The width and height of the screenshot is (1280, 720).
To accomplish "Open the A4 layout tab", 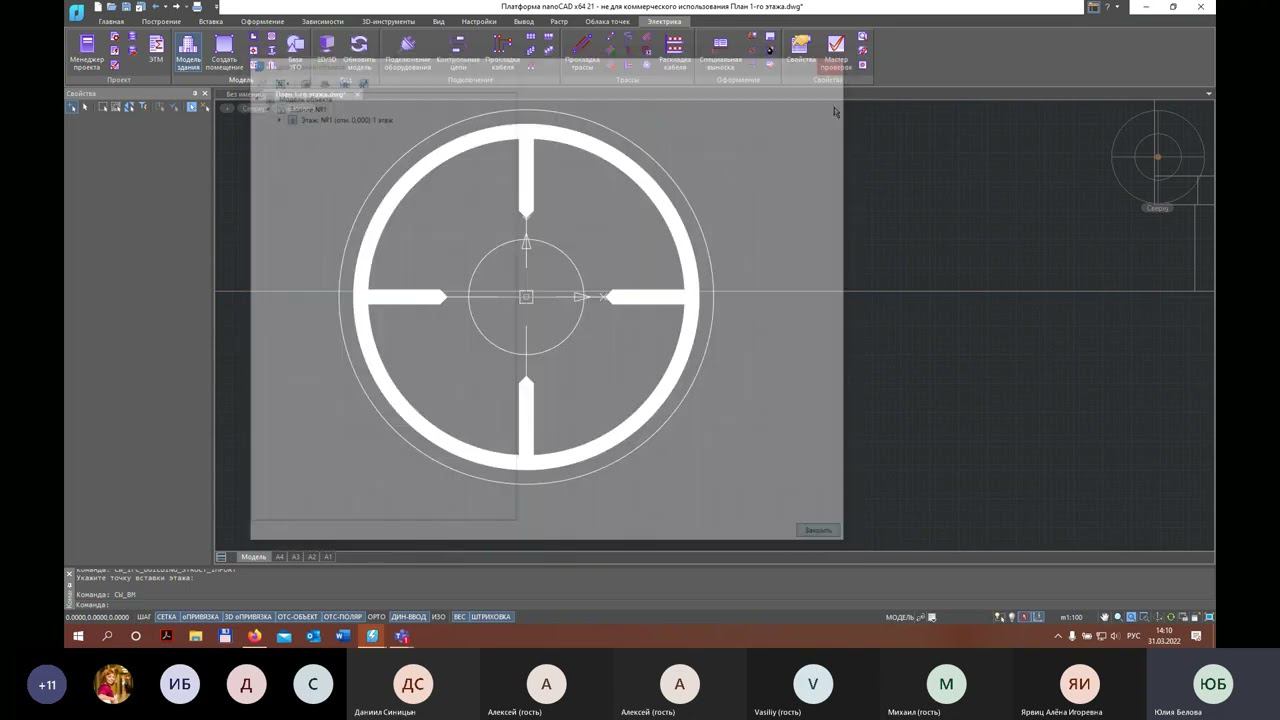I will pos(280,557).
